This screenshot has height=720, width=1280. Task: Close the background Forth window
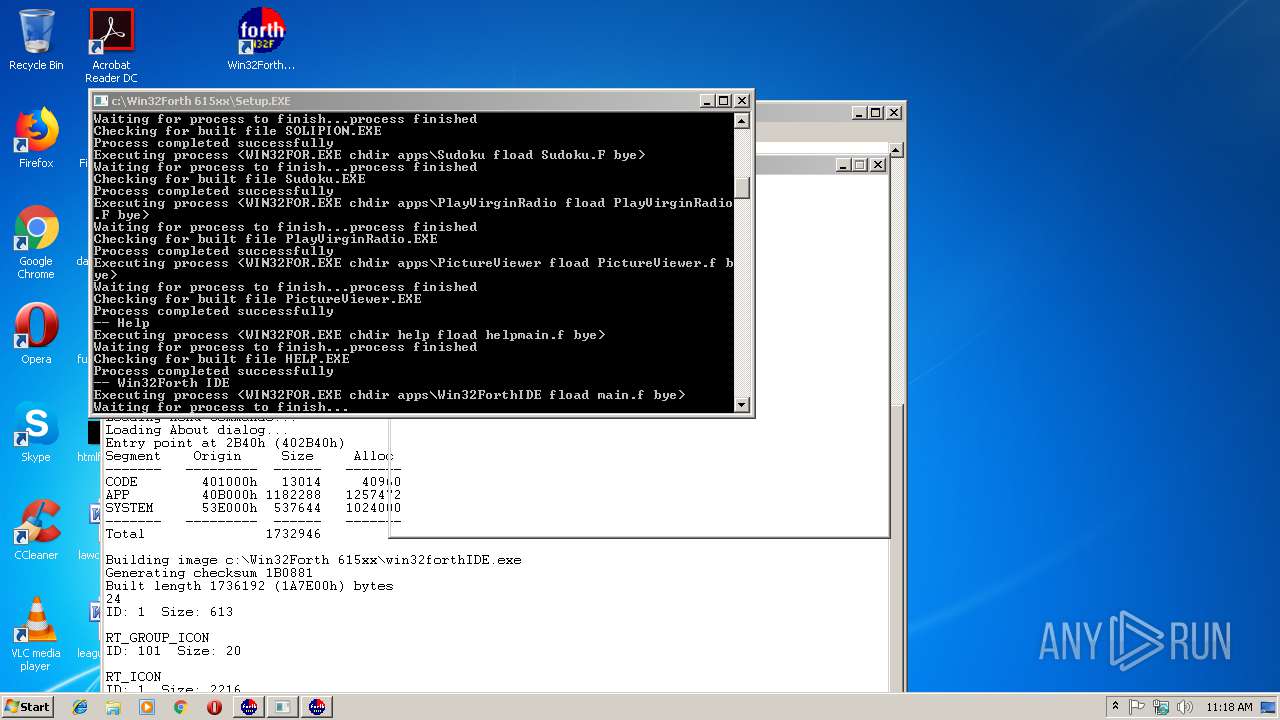(x=893, y=113)
